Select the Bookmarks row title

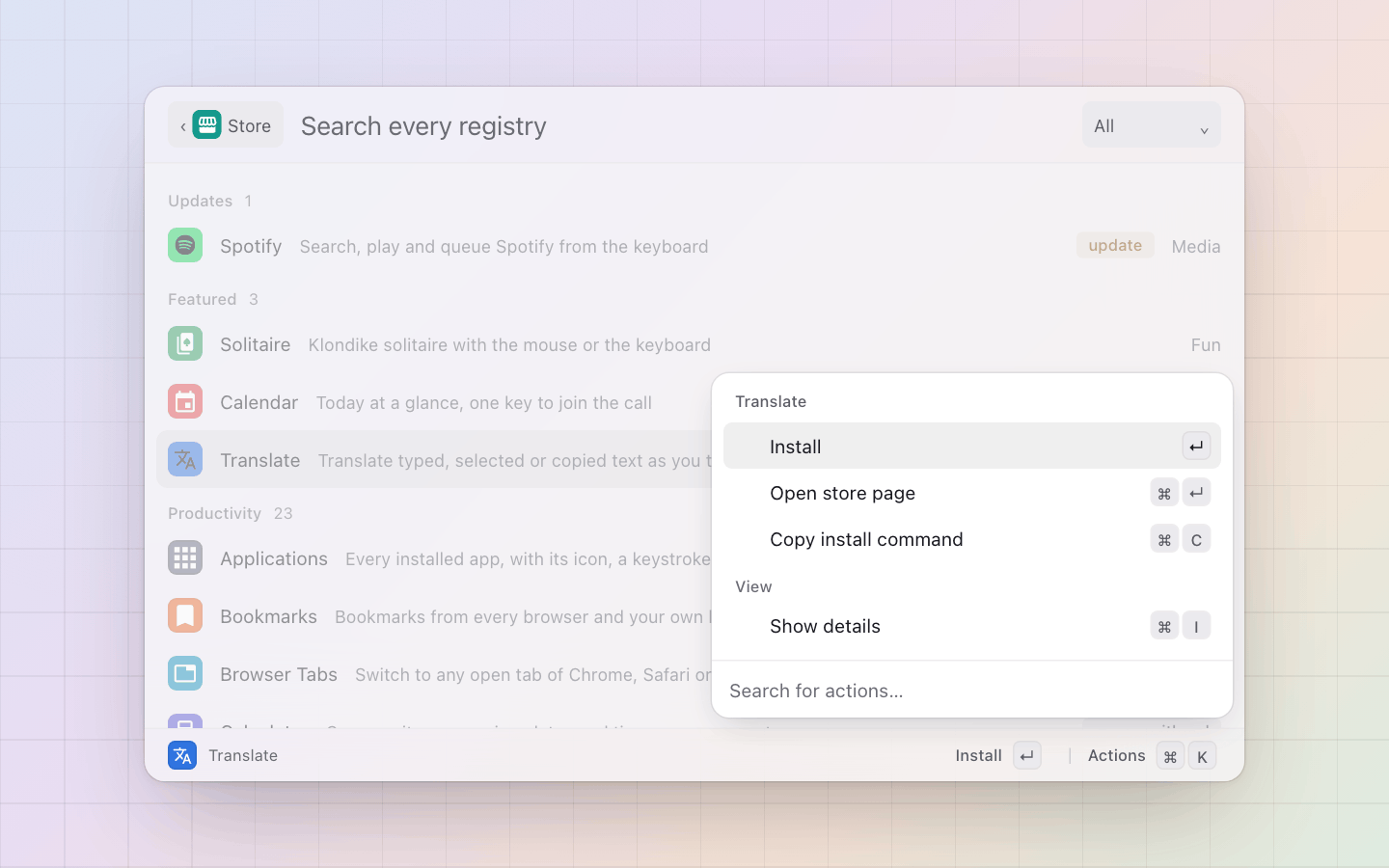pyautogui.click(x=268, y=616)
